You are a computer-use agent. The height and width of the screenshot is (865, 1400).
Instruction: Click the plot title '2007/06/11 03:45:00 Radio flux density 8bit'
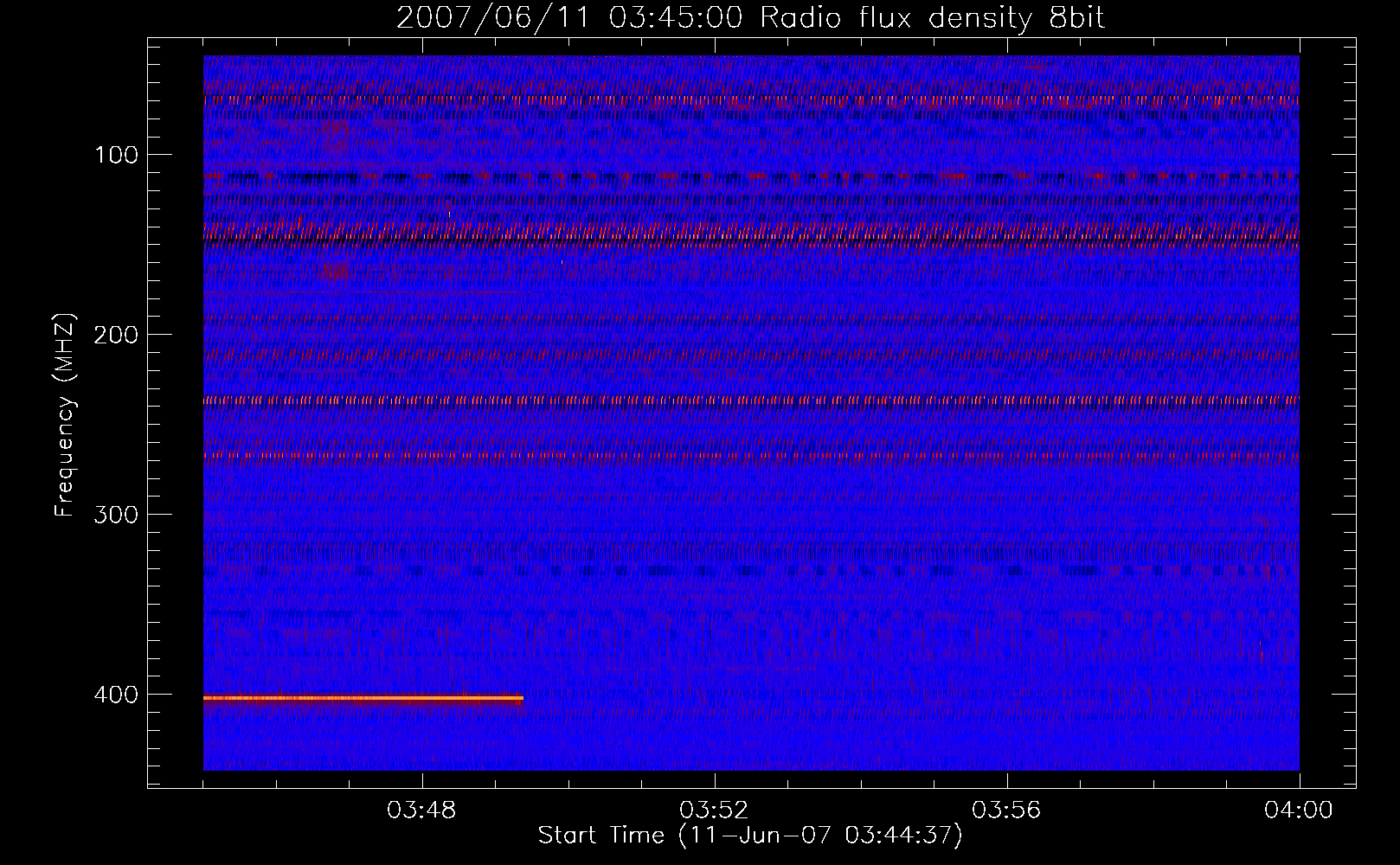pyautogui.click(x=750, y=18)
